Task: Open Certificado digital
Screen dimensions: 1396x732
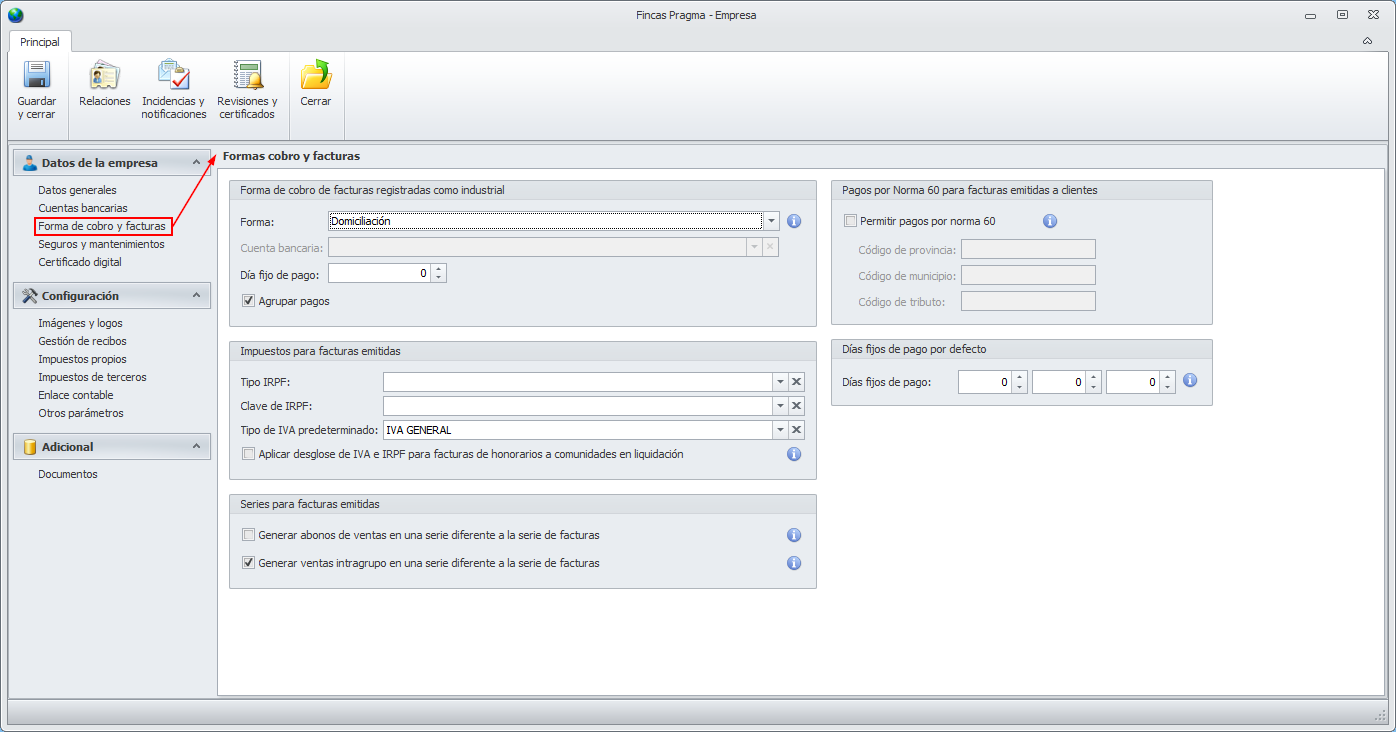Action: tap(80, 262)
